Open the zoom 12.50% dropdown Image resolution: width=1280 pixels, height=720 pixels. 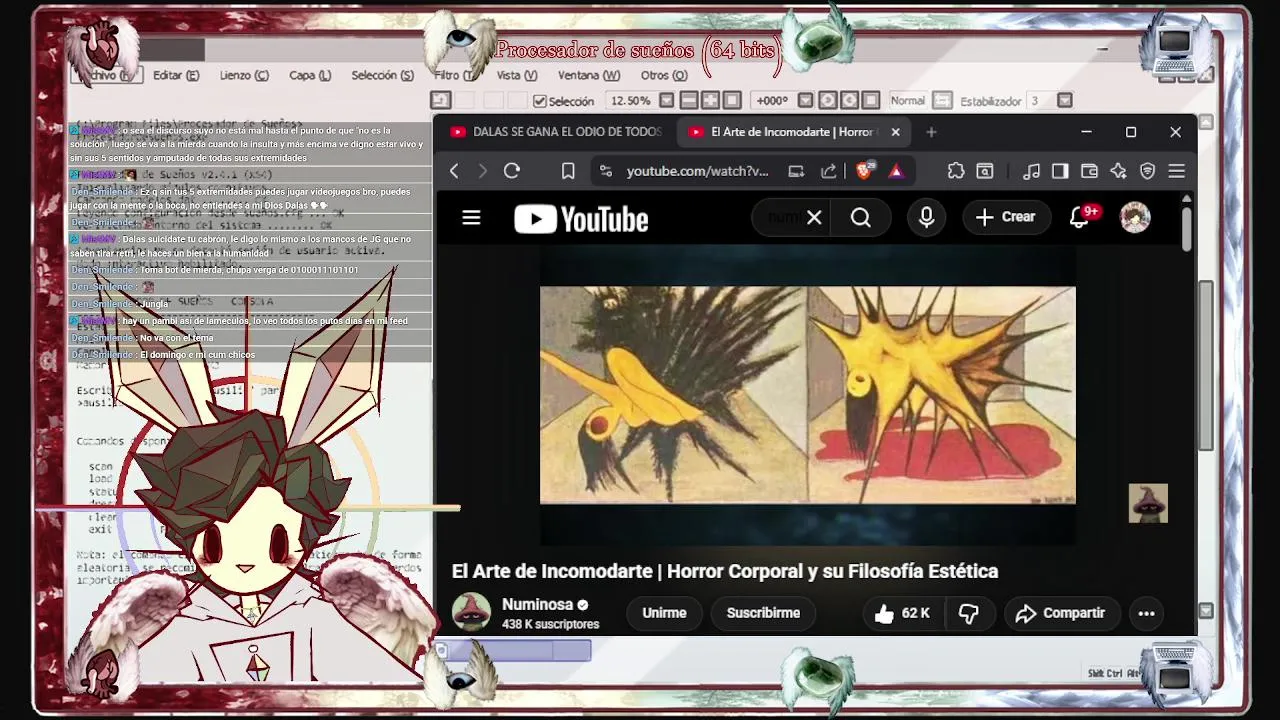[667, 101]
